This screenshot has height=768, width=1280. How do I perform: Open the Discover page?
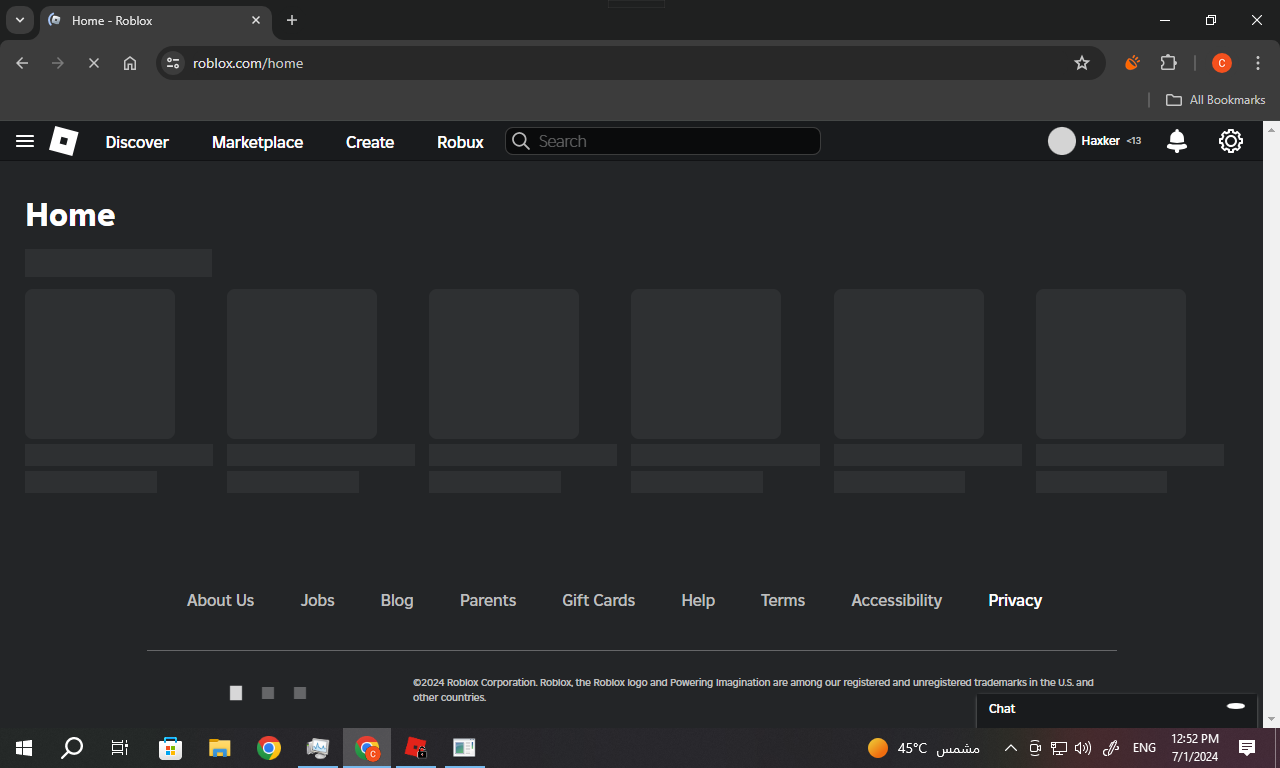(137, 142)
